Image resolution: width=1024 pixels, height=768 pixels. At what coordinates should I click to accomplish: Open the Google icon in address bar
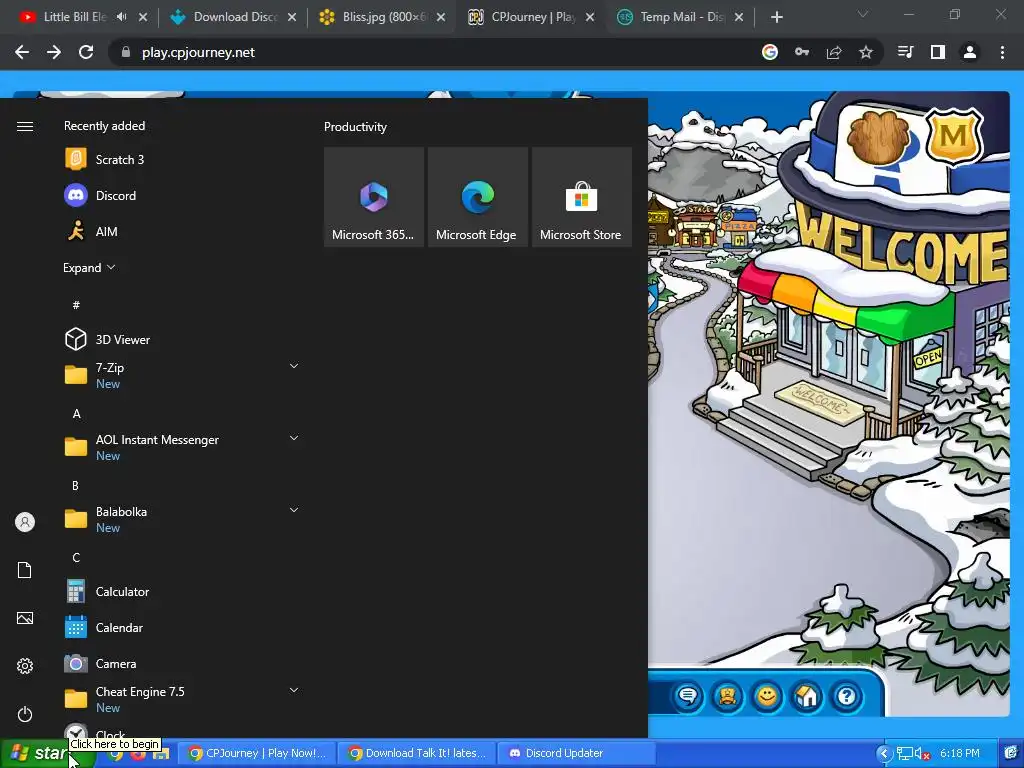pyautogui.click(x=770, y=52)
